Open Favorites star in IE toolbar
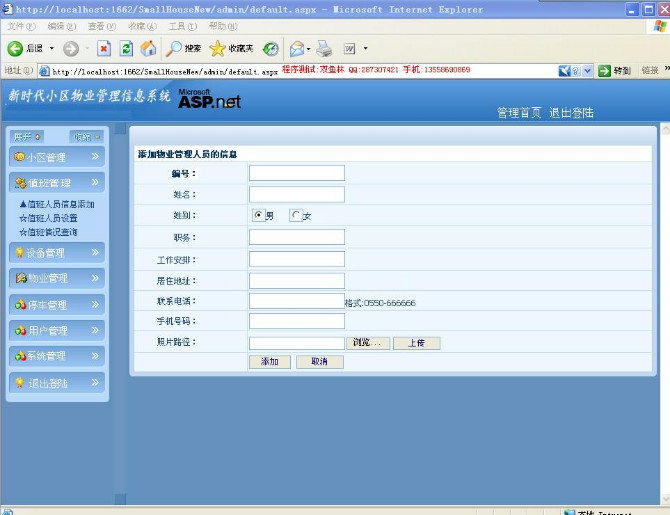Screen dimensions: 670x515 [x=217, y=48]
